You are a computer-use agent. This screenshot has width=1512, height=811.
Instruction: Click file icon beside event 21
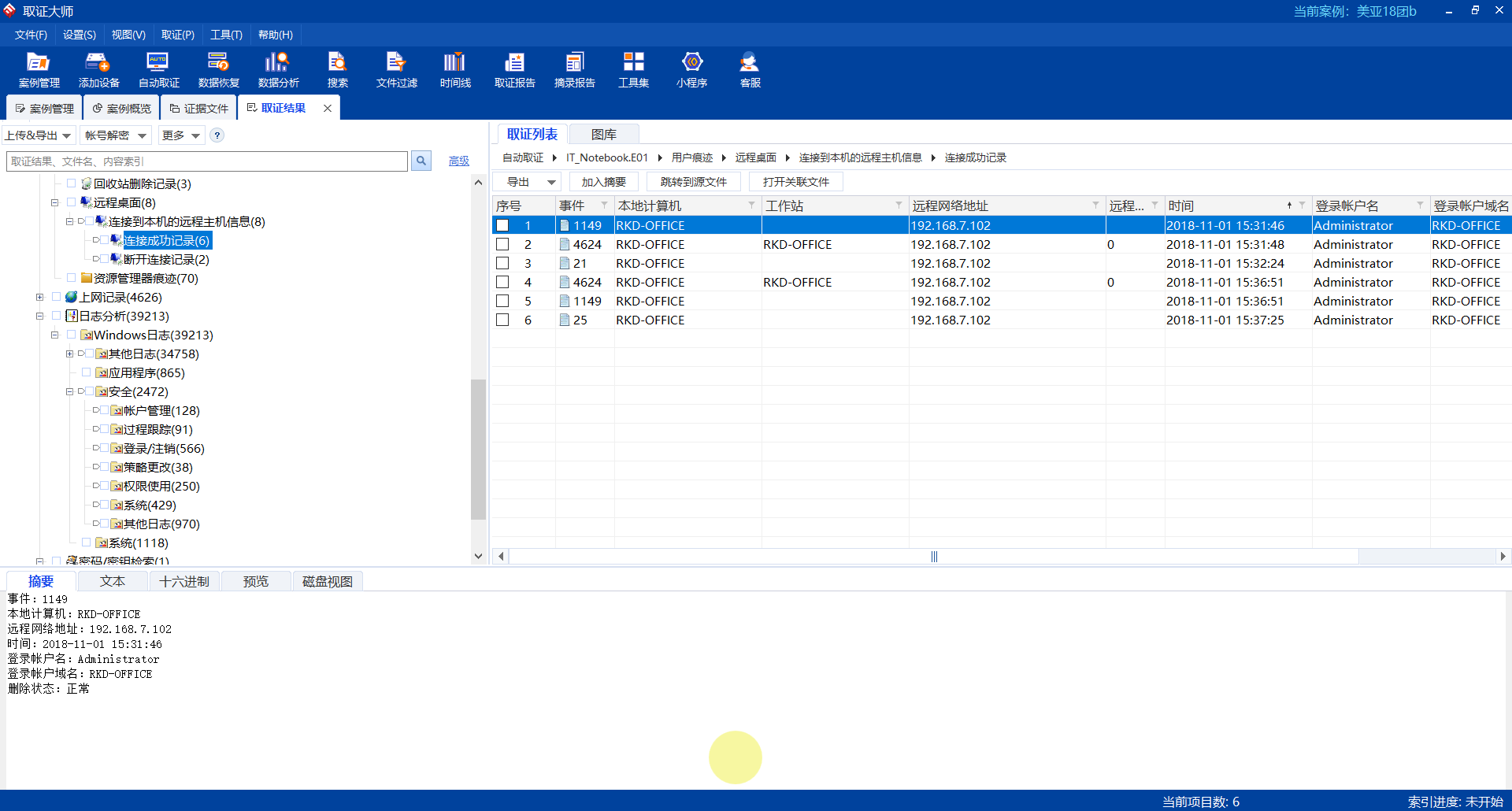(x=564, y=263)
